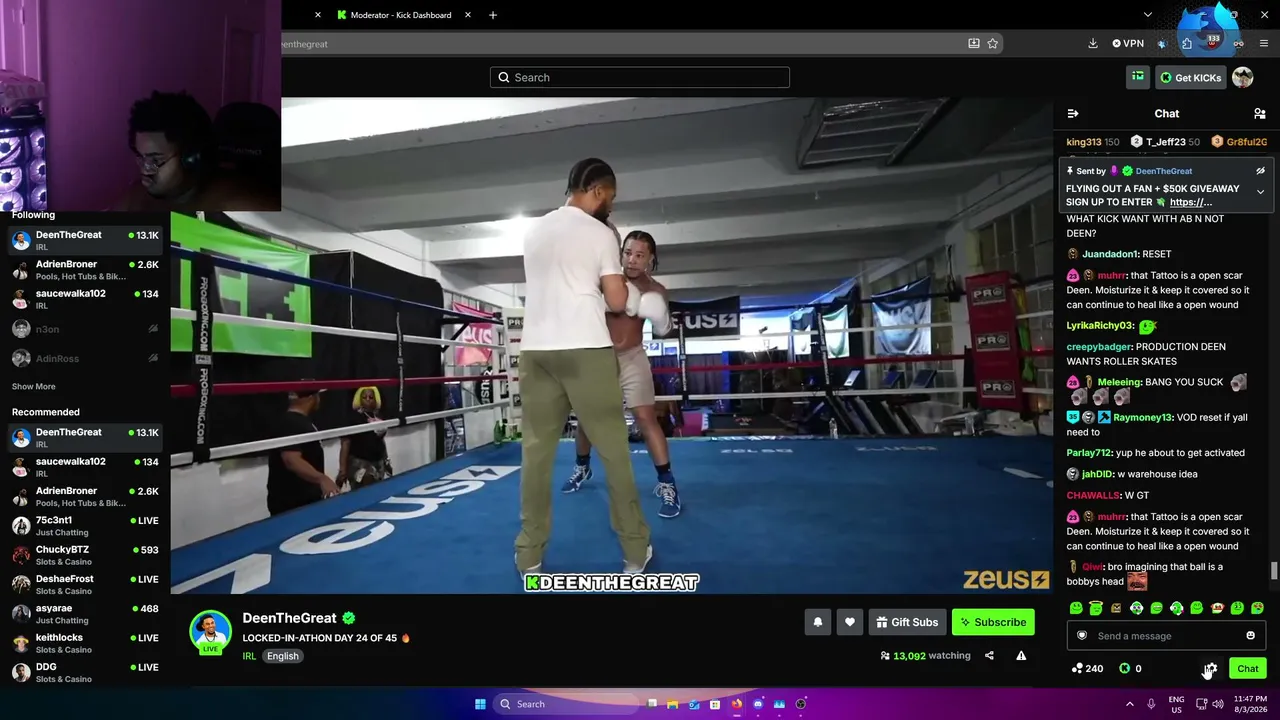Report the stream with the warning icon
Image resolution: width=1280 pixels, height=720 pixels.
(1021, 656)
